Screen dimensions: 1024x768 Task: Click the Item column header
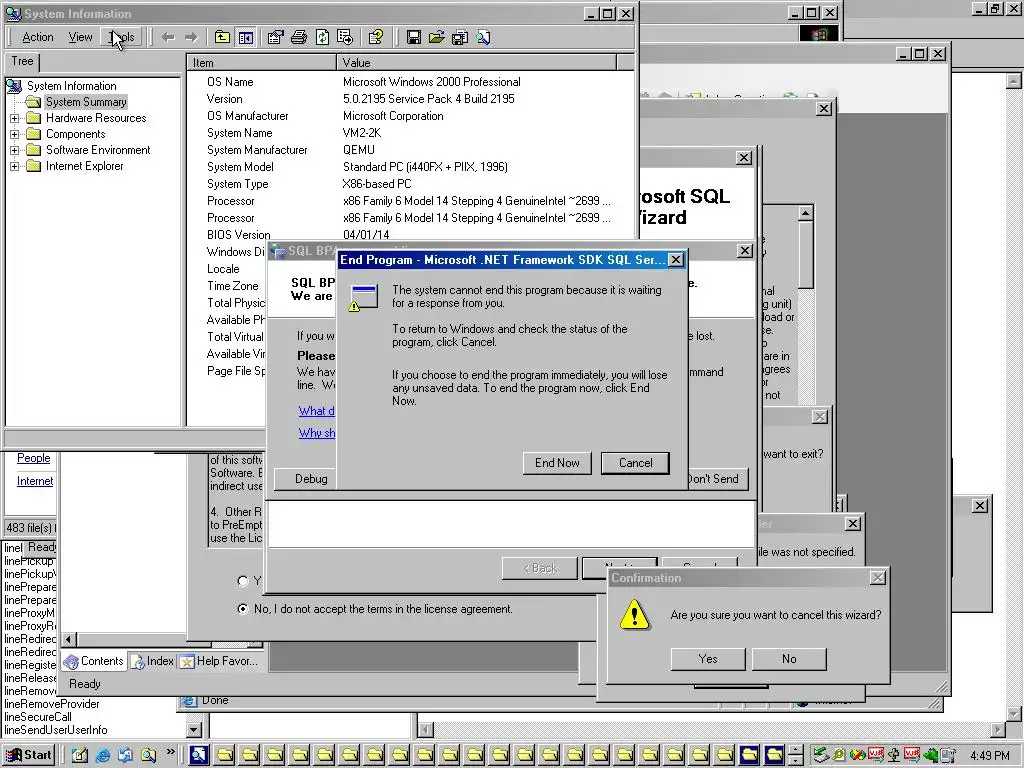[261, 63]
